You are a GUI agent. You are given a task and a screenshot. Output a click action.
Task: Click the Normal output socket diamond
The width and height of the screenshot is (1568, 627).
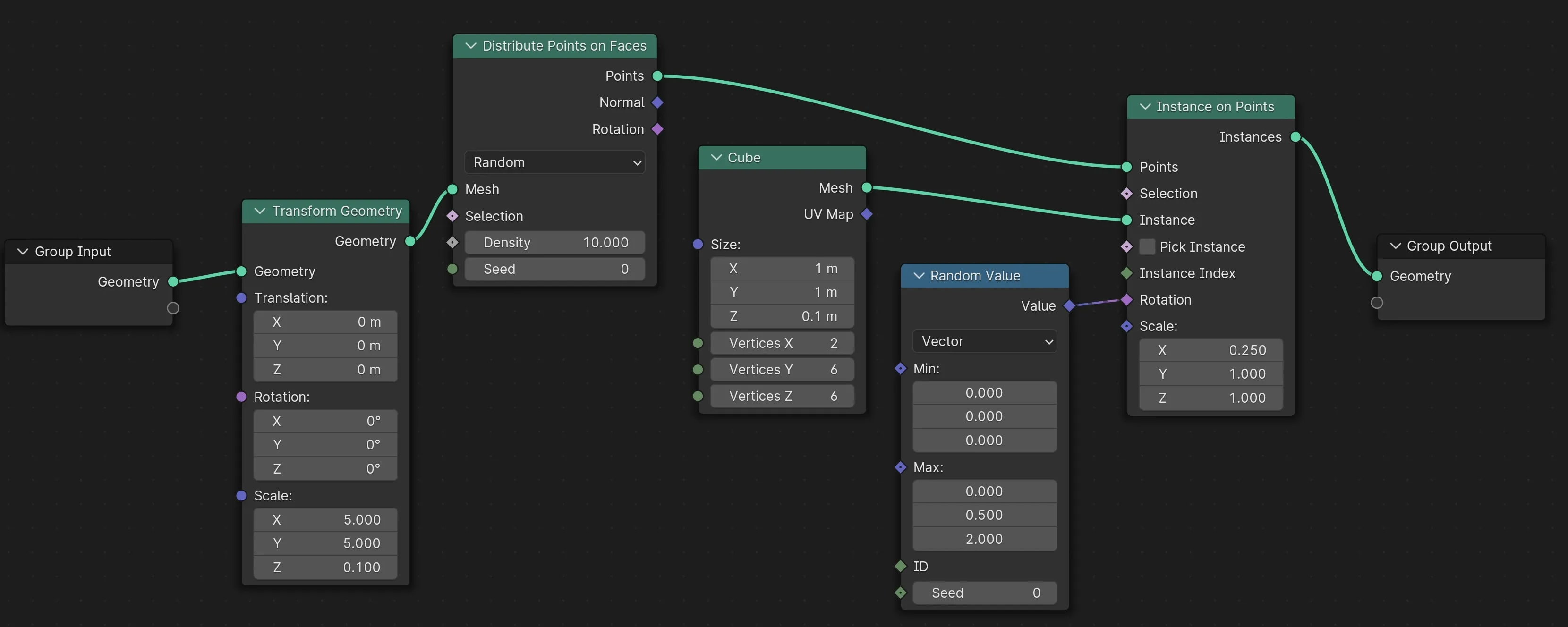(657, 102)
